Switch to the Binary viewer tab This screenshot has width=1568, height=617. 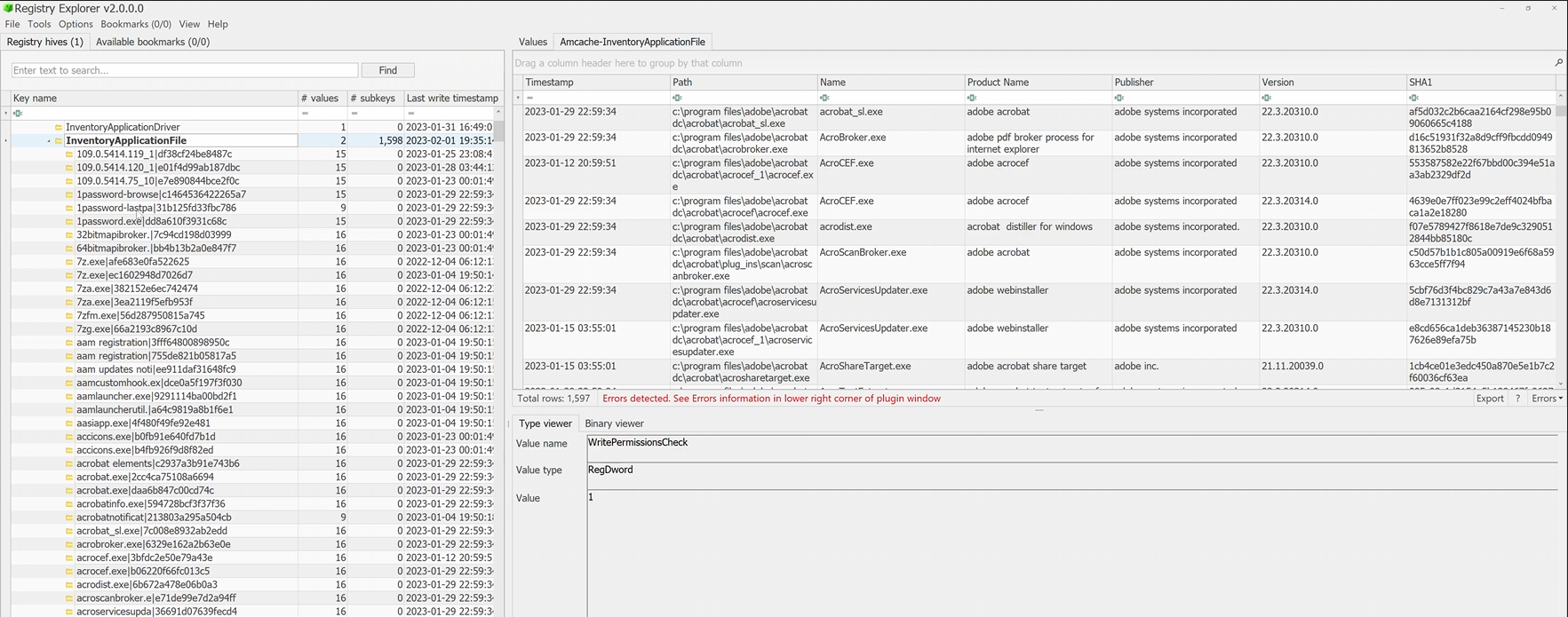click(614, 423)
